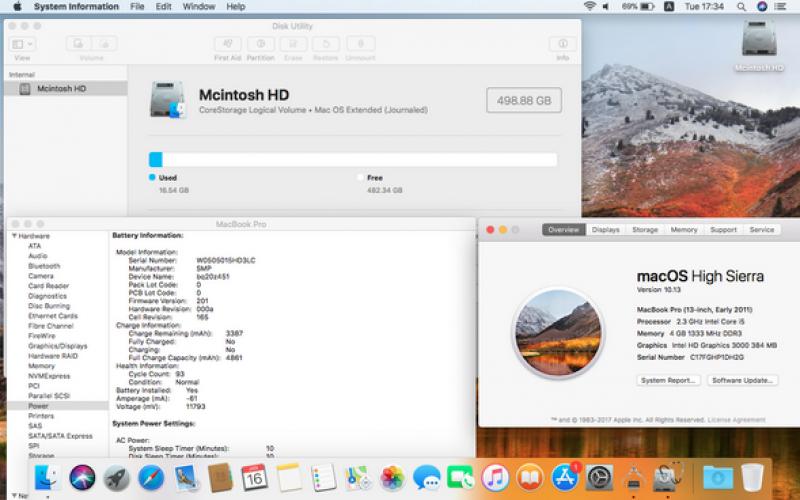Screen dimensions: 800x500
Task: Open Spotlight search icon
Action: (741, 7)
